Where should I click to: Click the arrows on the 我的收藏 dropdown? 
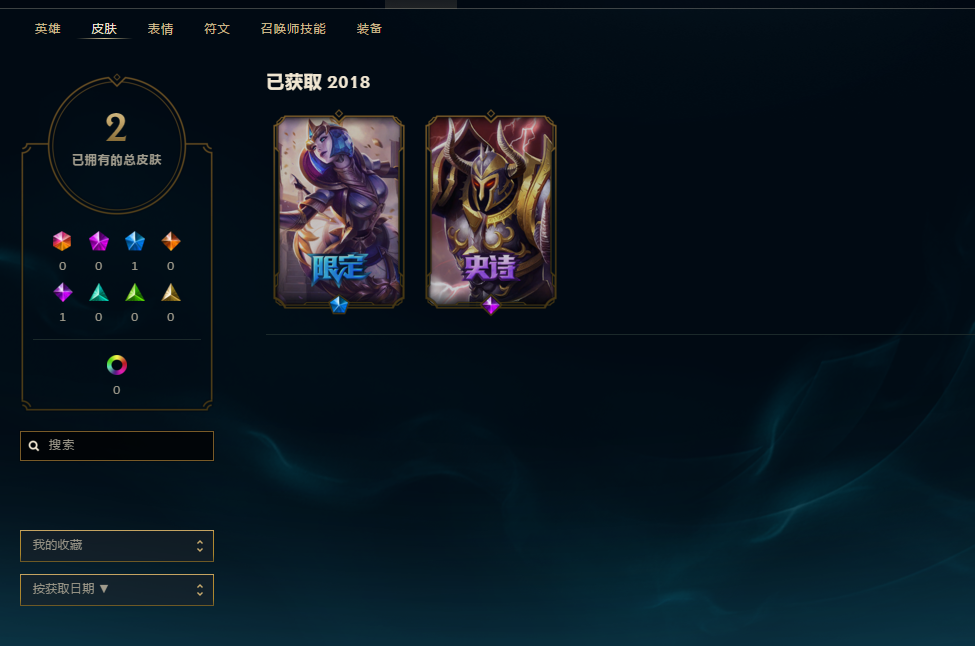pyautogui.click(x=200, y=546)
